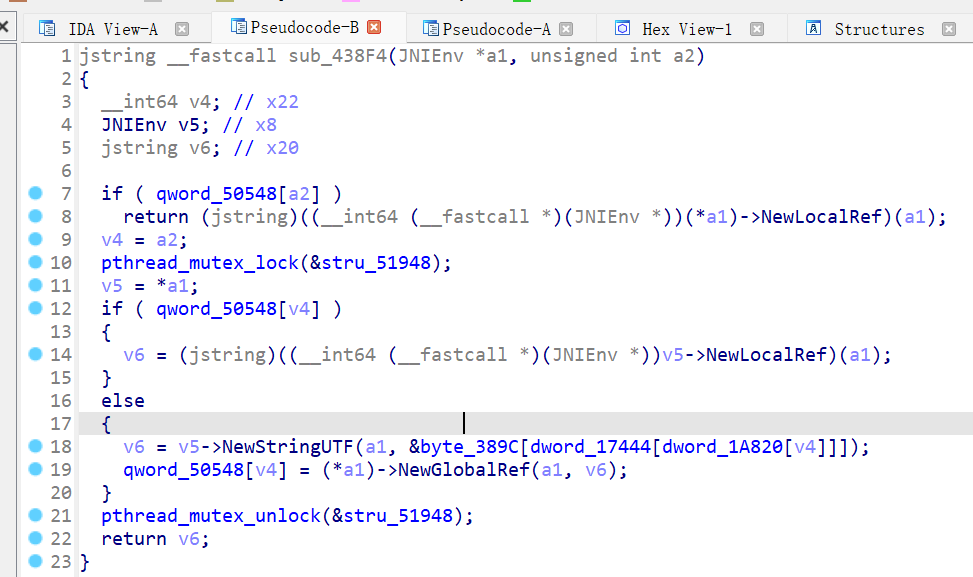Click NewStringUTF on line 18
This screenshot has height=577, width=973.
289,447
